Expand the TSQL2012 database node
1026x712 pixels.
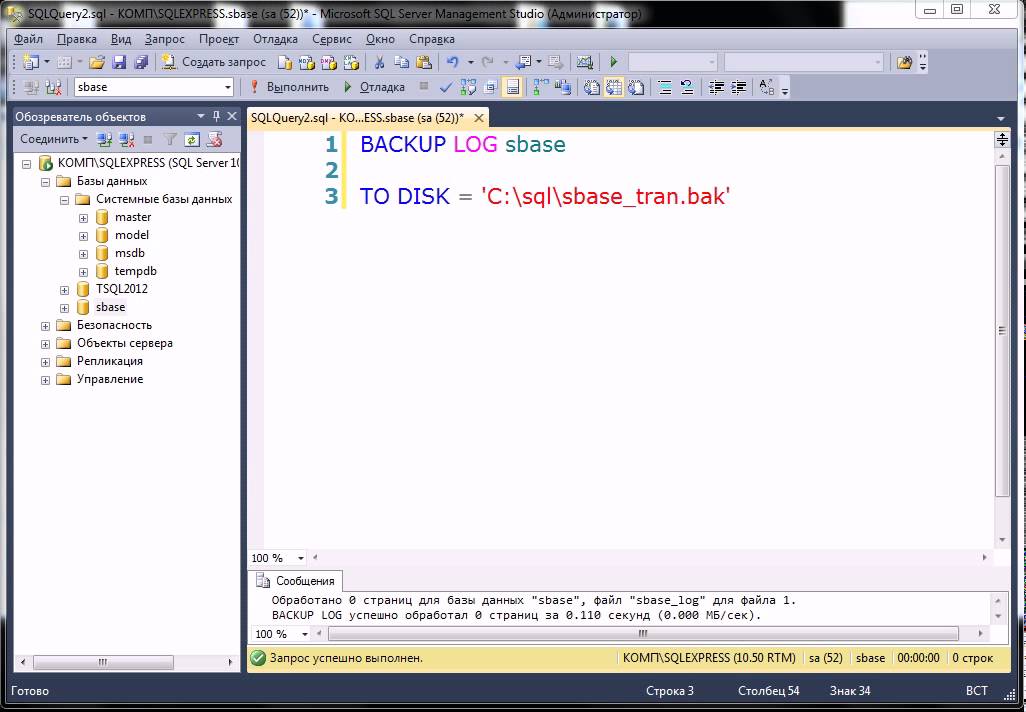(x=64, y=290)
